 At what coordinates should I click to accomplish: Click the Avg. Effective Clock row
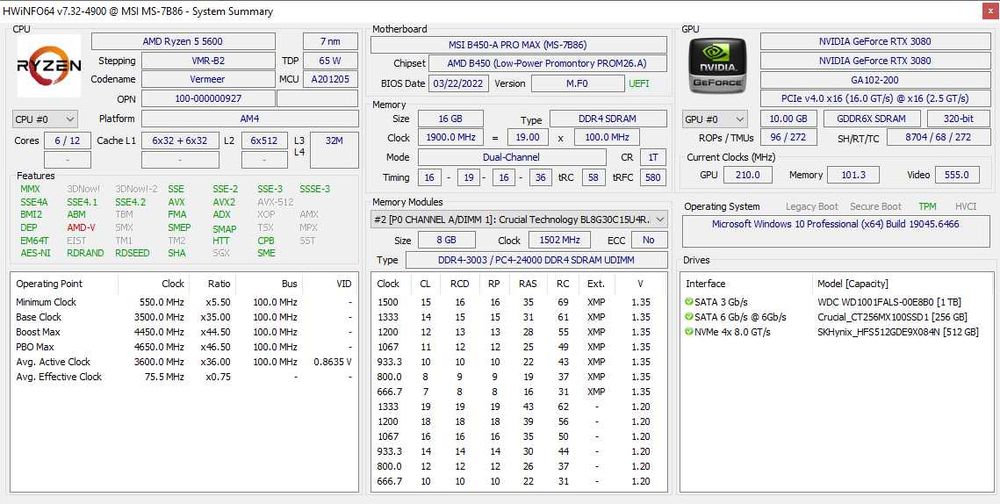(184, 376)
